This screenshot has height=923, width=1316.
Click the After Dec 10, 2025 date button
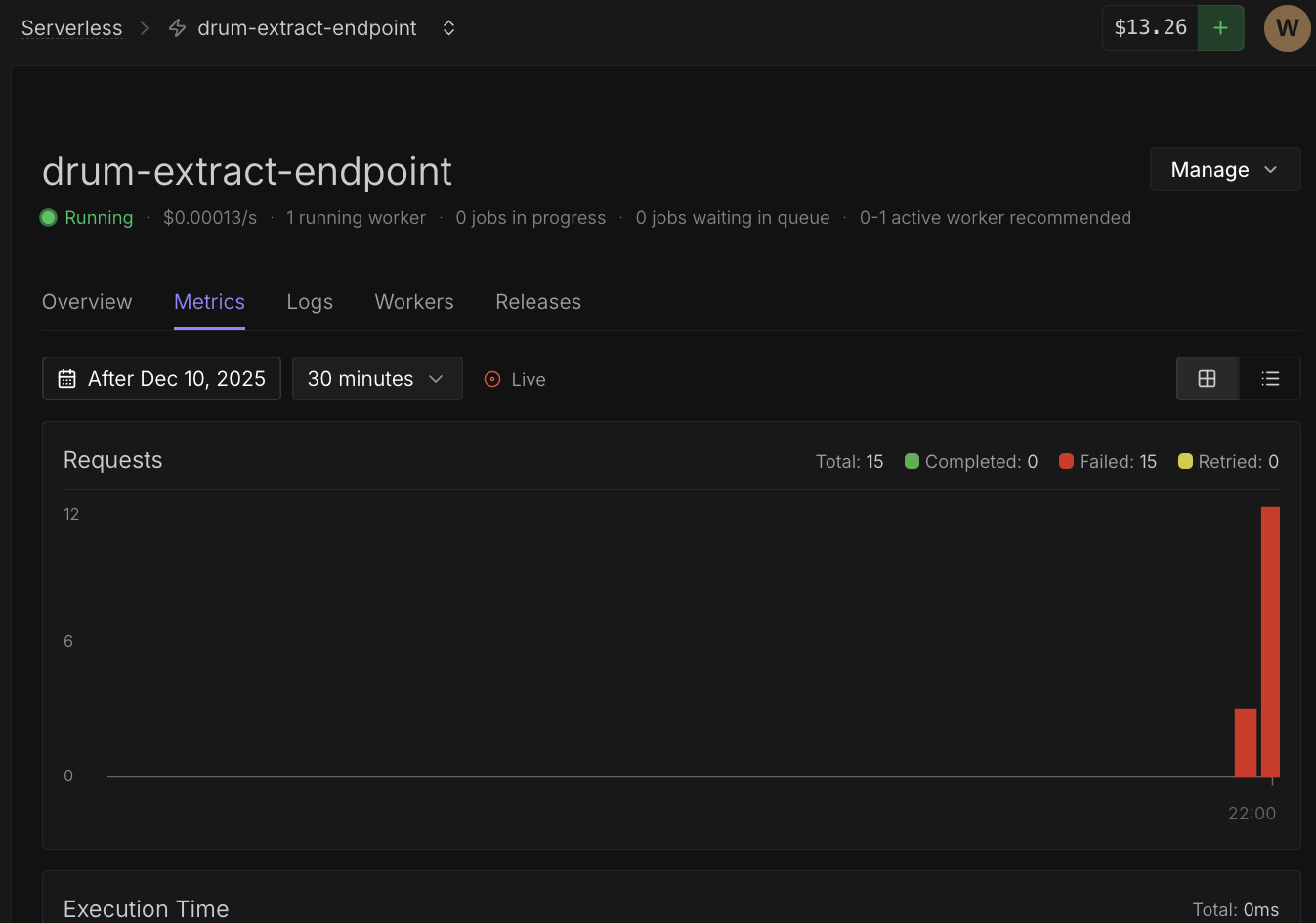pos(161,378)
